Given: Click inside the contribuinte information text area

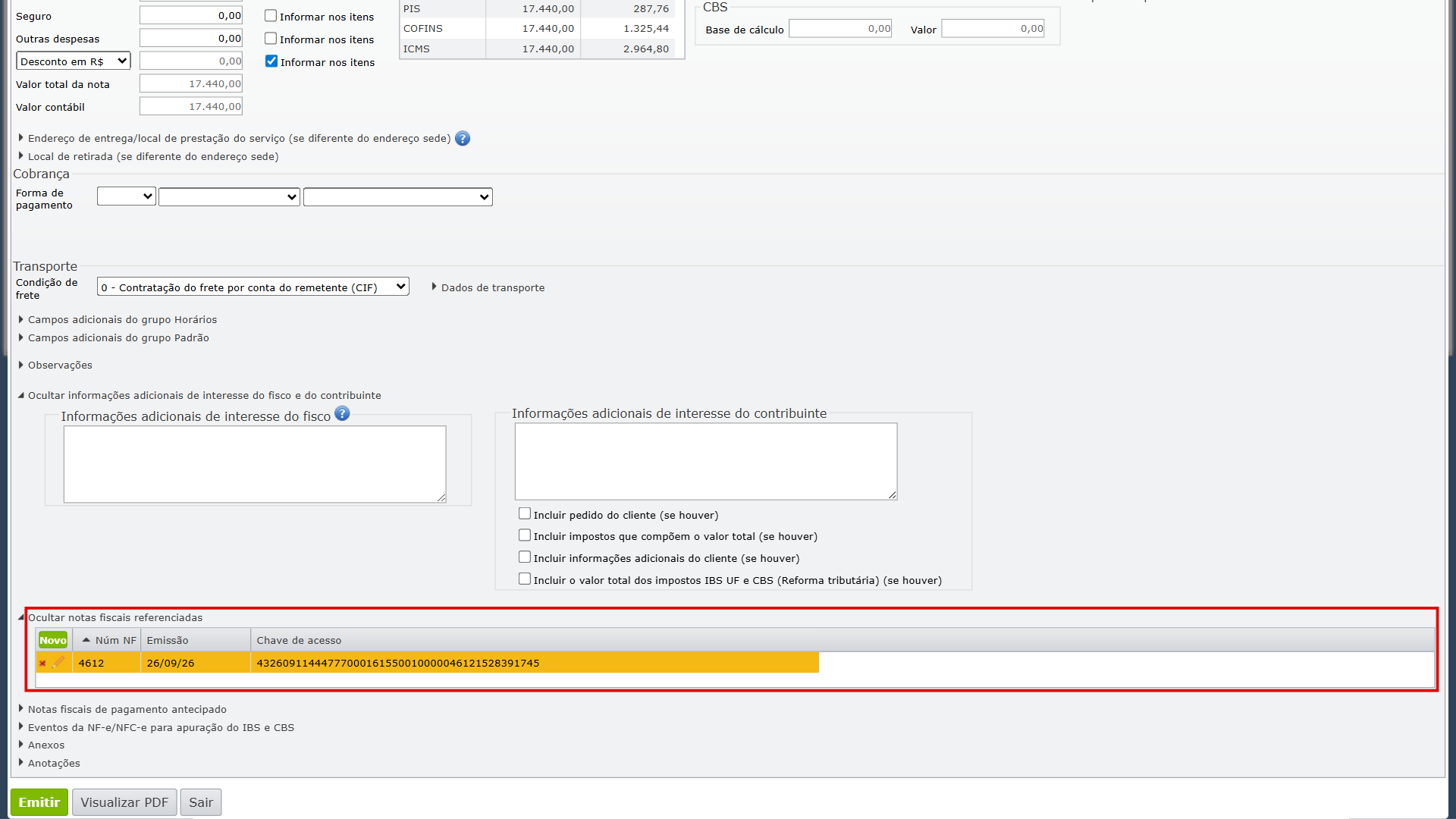Looking at the screenshot, I should tap(706, 461).
